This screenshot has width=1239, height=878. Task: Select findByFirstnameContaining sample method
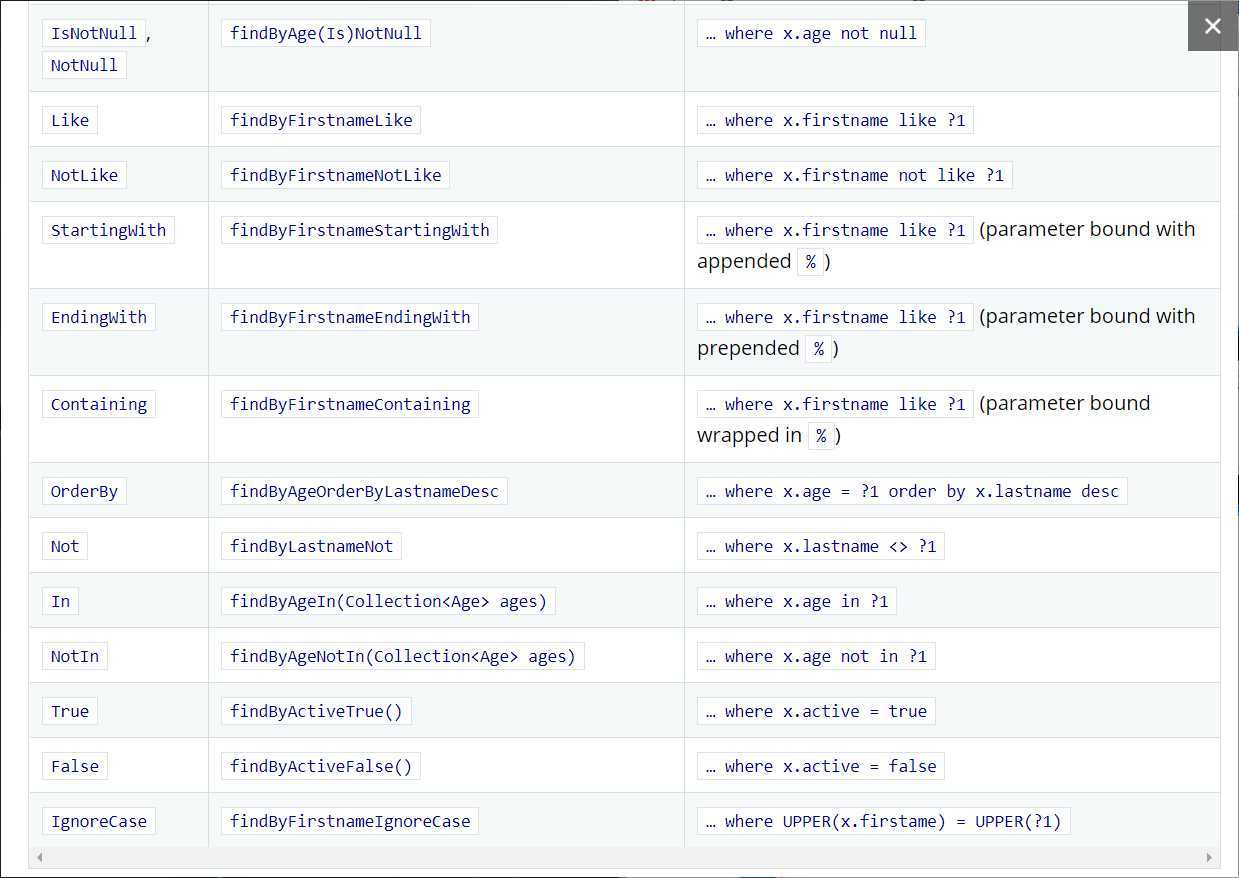pos(350,404)
